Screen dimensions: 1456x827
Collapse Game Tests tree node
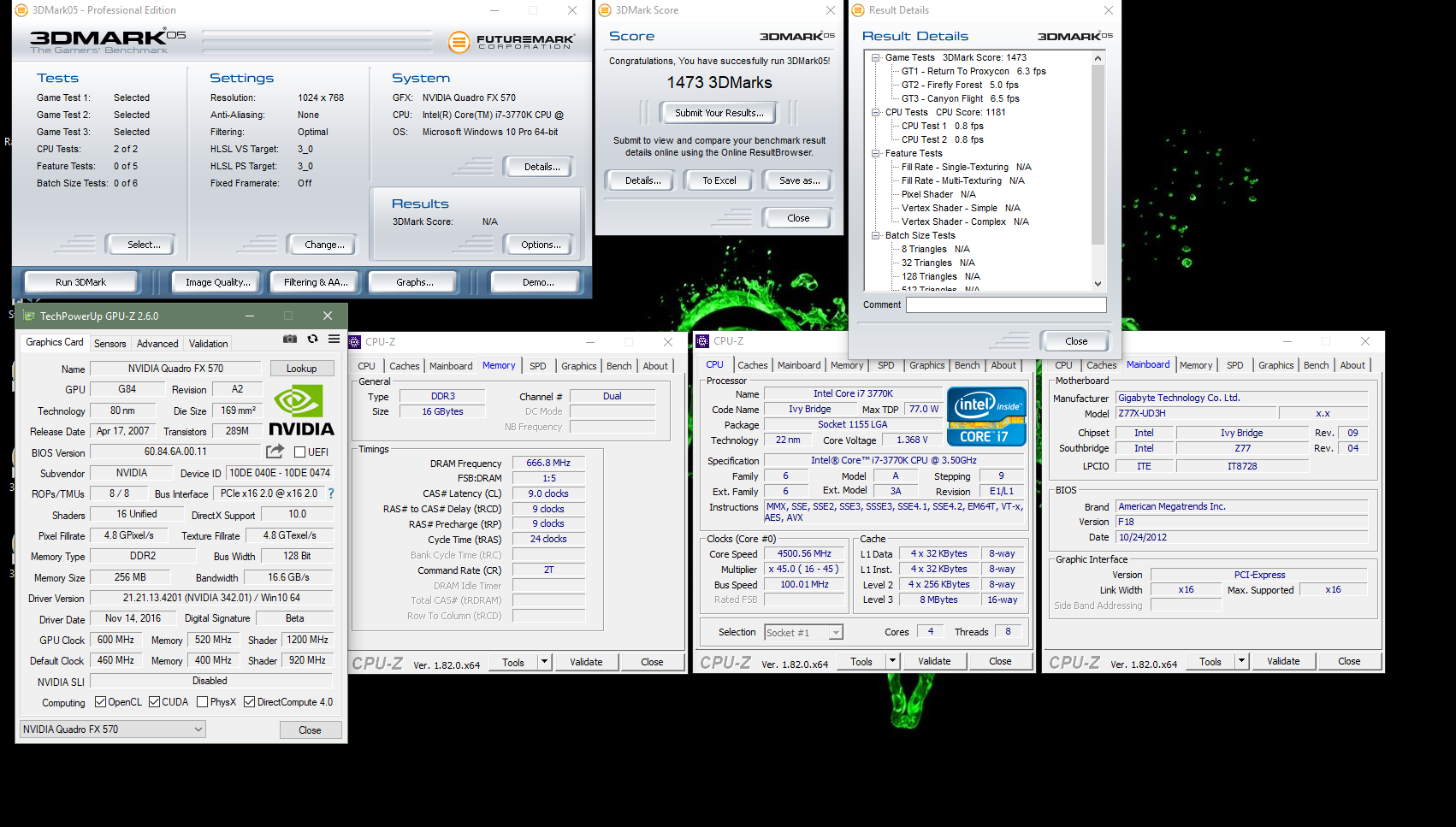[x=876, y=57]
